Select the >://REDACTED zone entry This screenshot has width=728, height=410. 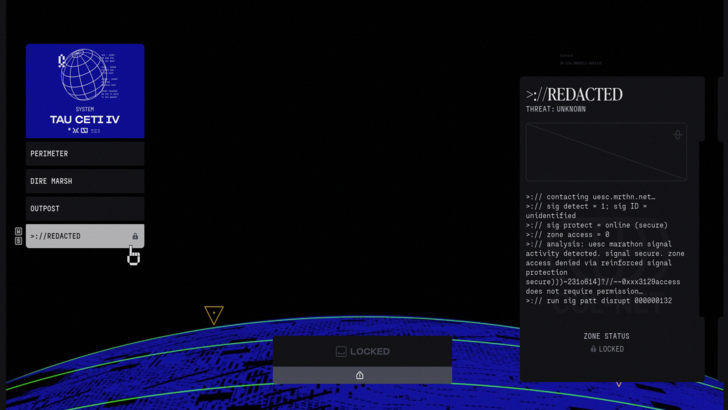[85, 236]
